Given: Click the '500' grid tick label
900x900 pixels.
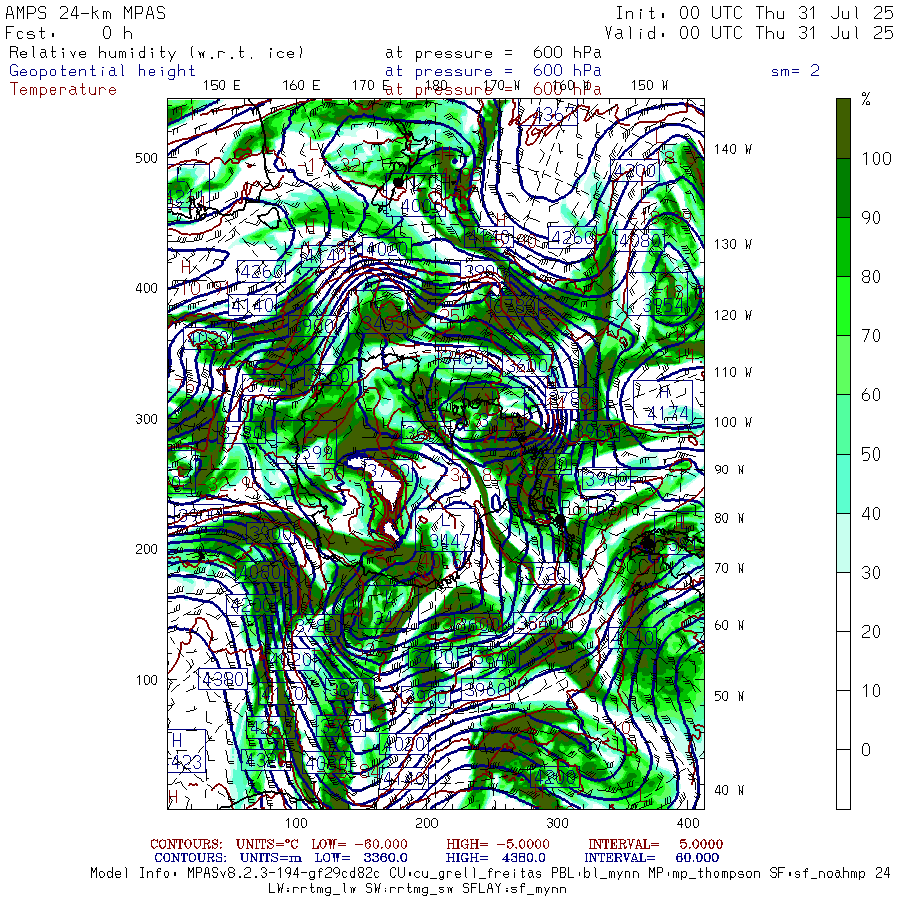Looking at the screenshot, I should [146, 158].
